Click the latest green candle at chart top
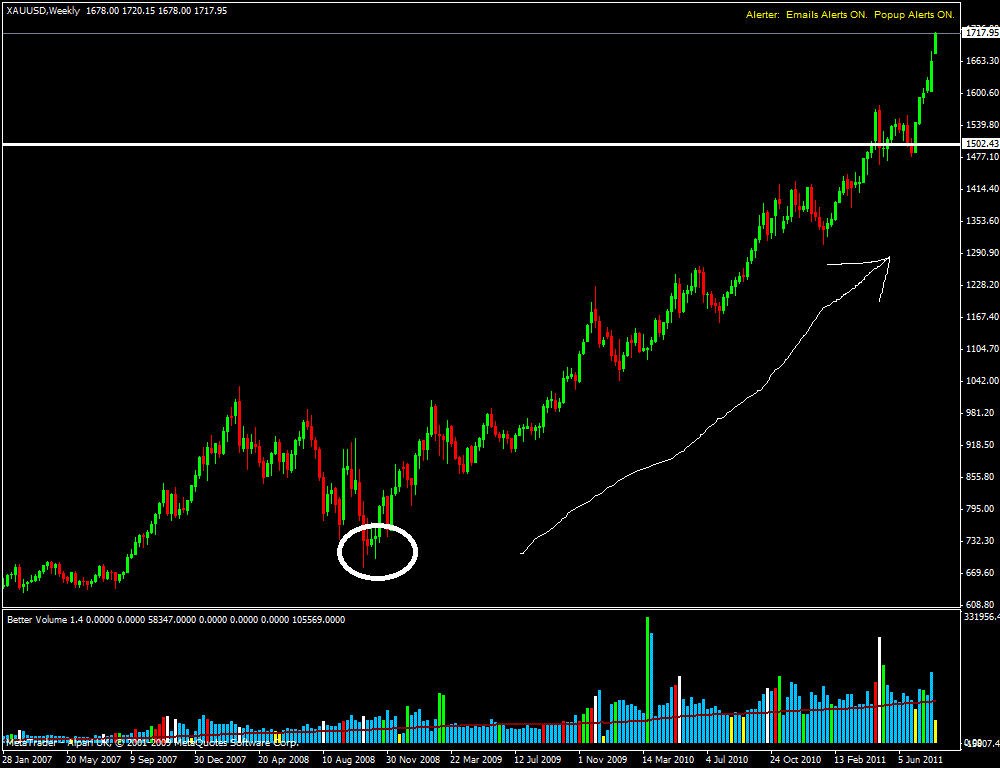Screen dimensions: 1000x768 click(936, 43)
